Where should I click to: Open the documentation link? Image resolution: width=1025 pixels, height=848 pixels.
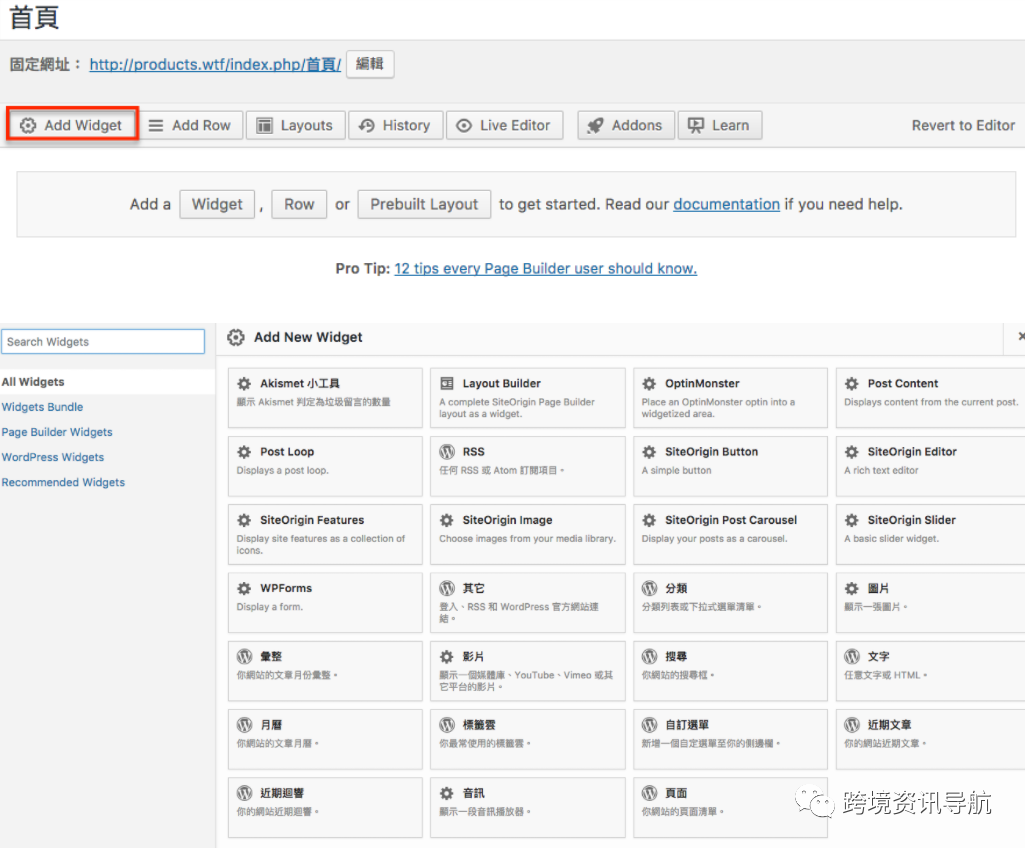click(x=726, y=204)
